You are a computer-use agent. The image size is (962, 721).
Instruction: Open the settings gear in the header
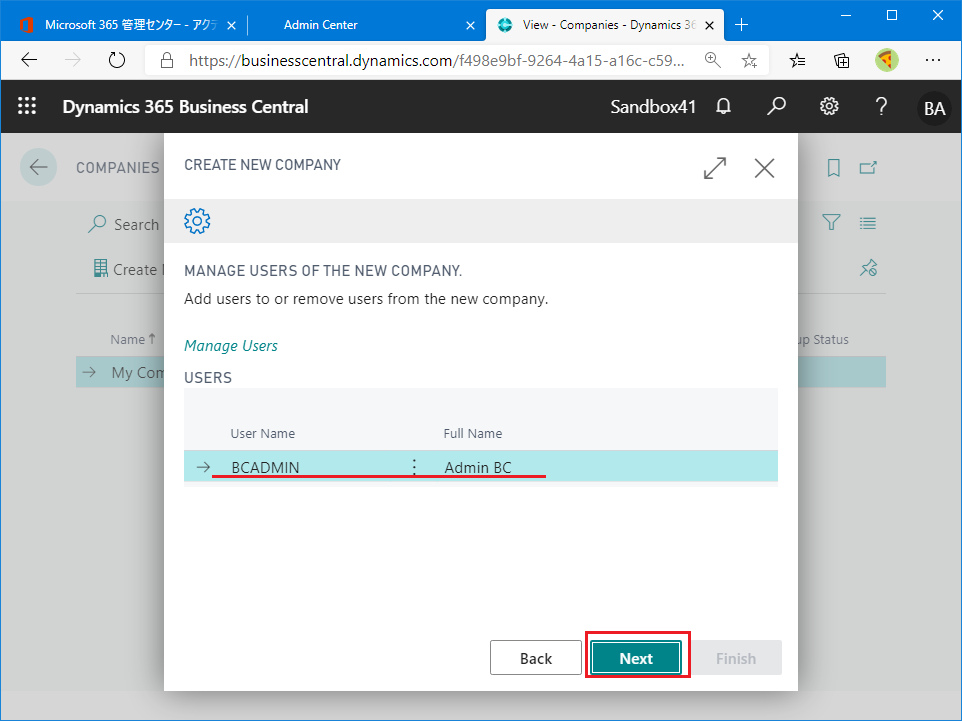pos(829,106)
